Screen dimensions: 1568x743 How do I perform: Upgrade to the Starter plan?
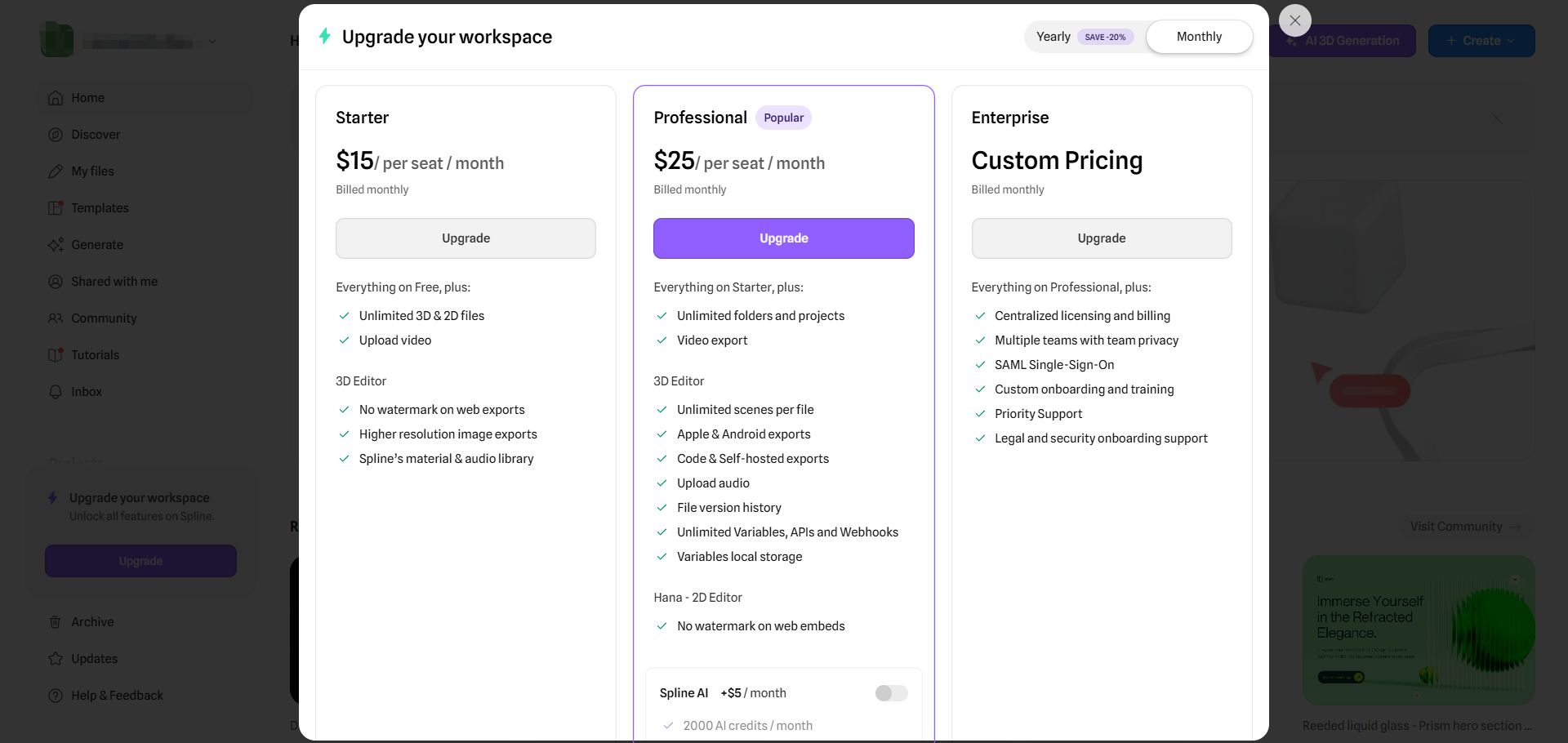pyautogui.click(x=465, y=238)
